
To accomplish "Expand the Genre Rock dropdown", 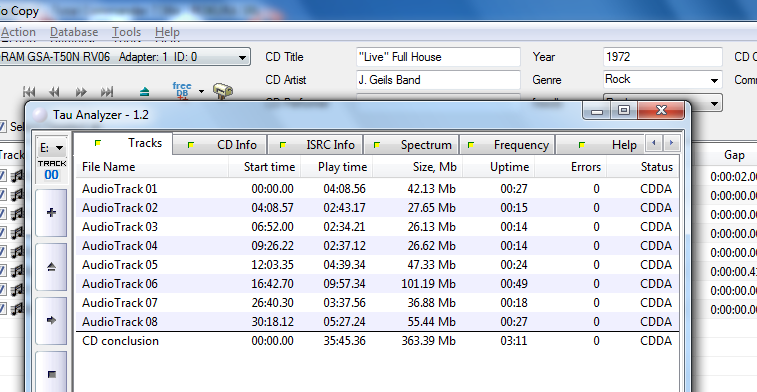I will (x=714, y=80).
